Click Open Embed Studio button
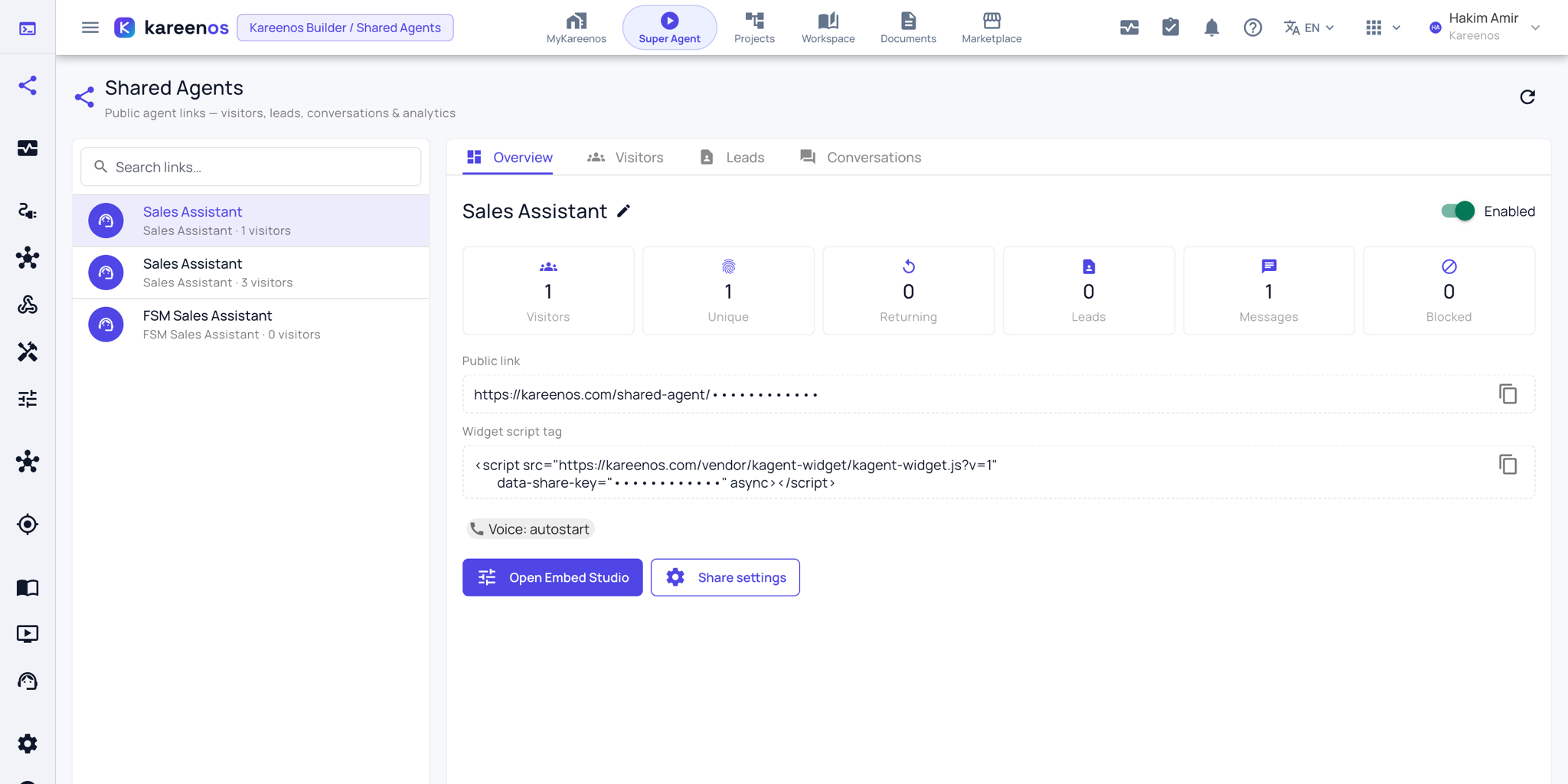The width and height of the screenshot is (1568, 784). coord(552,577)
